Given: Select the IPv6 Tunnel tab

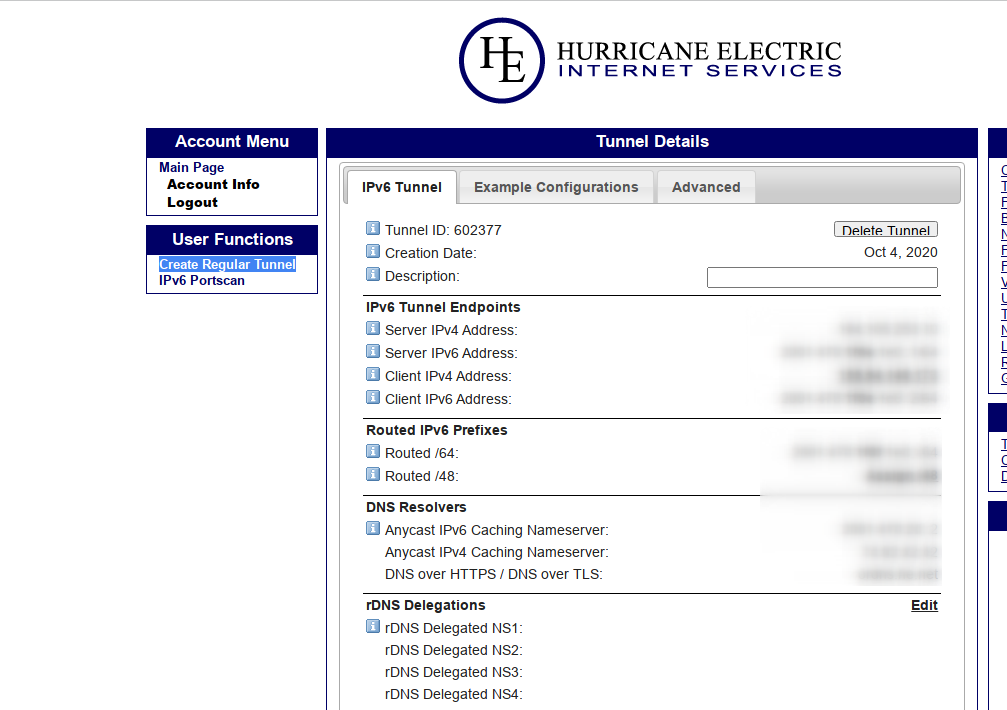Looking at the screenshot, I should (401, 187).
